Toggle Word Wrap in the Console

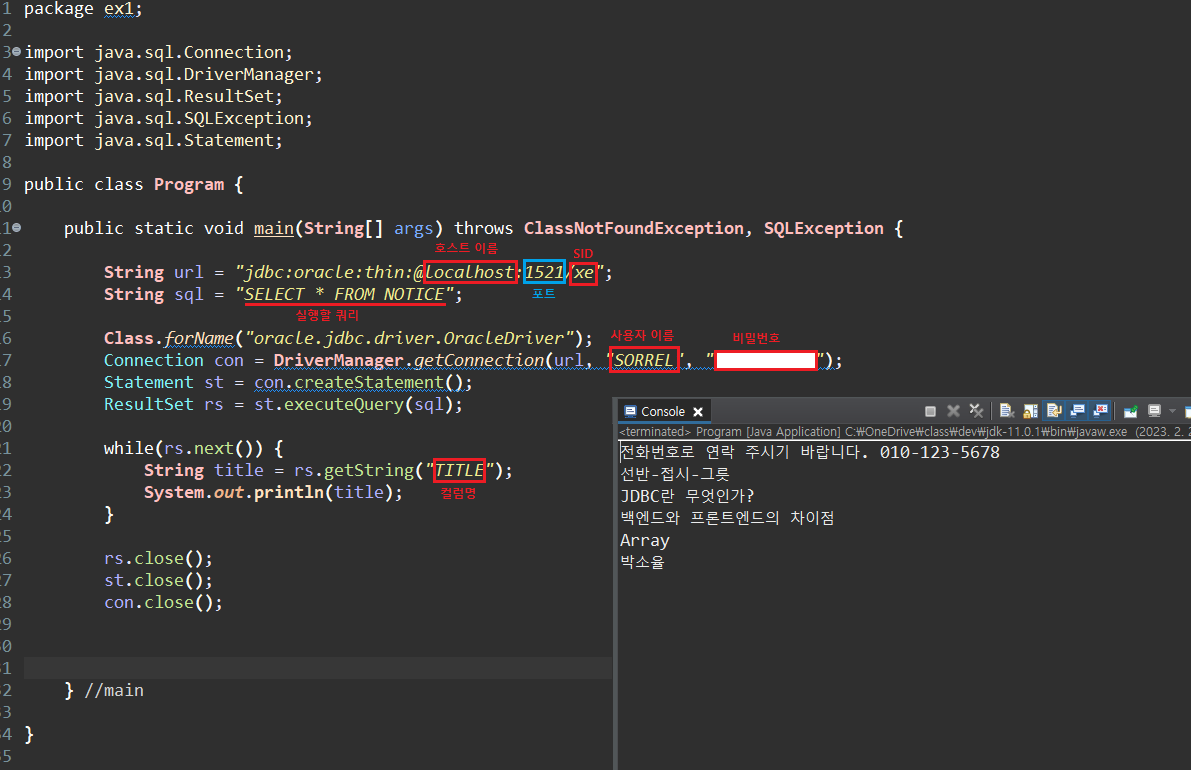pos(1054,411)
